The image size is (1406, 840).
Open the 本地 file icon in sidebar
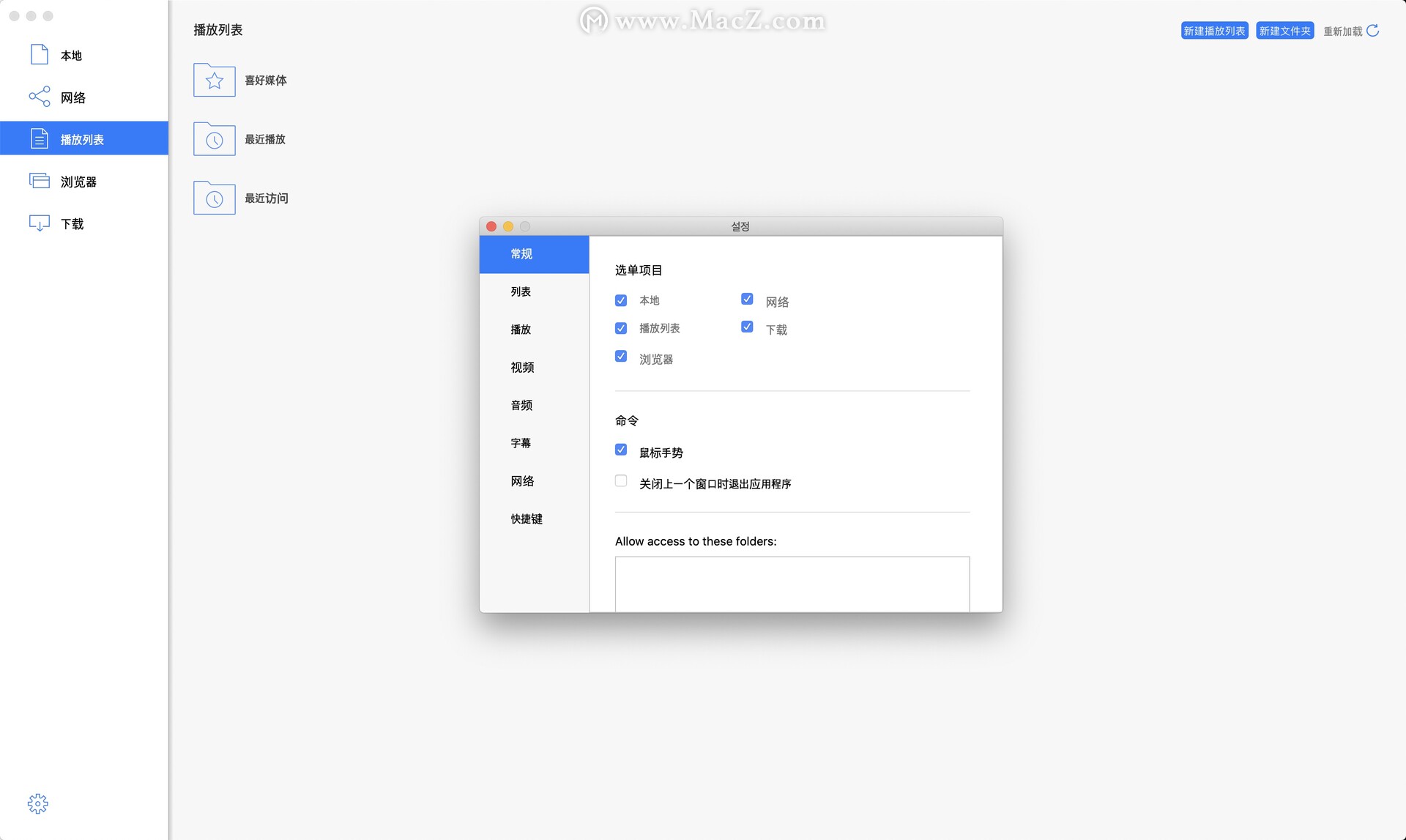(x=40, y=55)
